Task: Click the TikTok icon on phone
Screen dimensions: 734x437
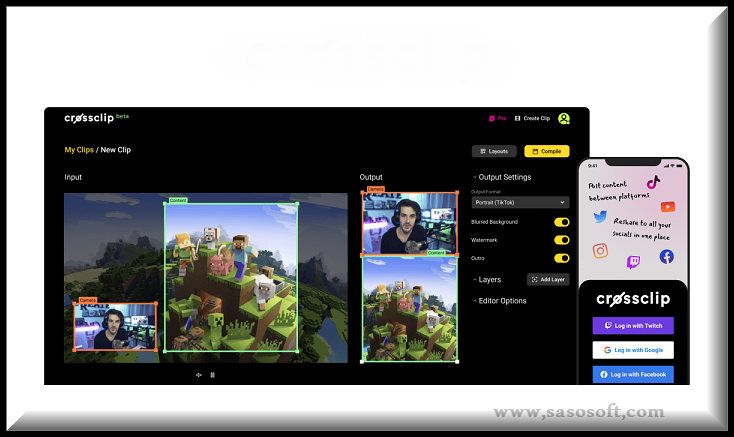Action: click(653, 182)
